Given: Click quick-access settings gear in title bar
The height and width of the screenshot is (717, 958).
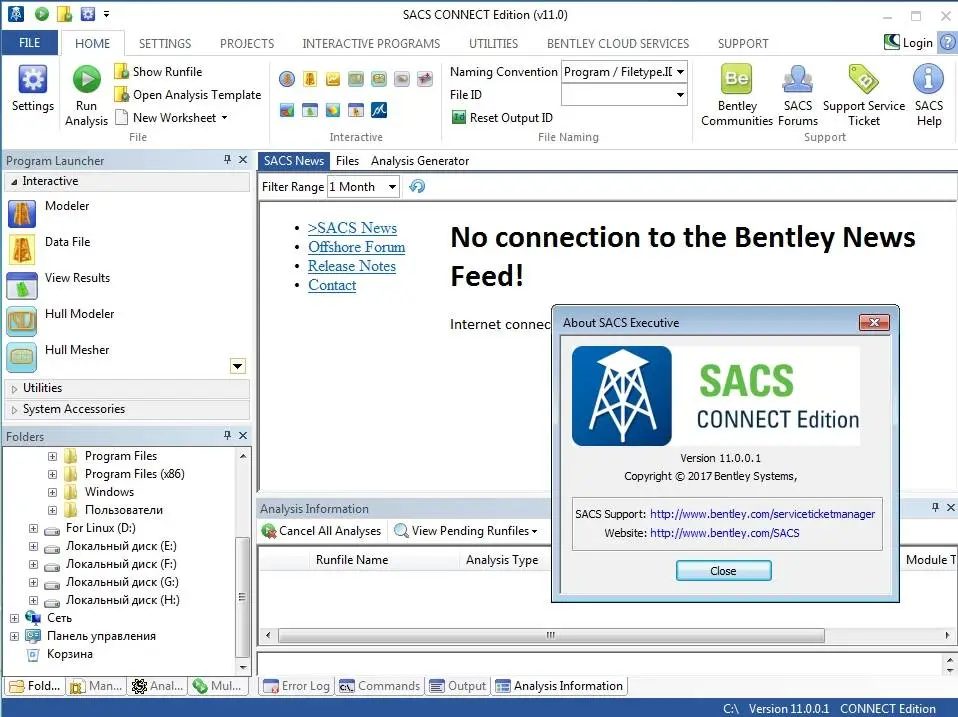Looking at the screenshot, I should 87,13.
